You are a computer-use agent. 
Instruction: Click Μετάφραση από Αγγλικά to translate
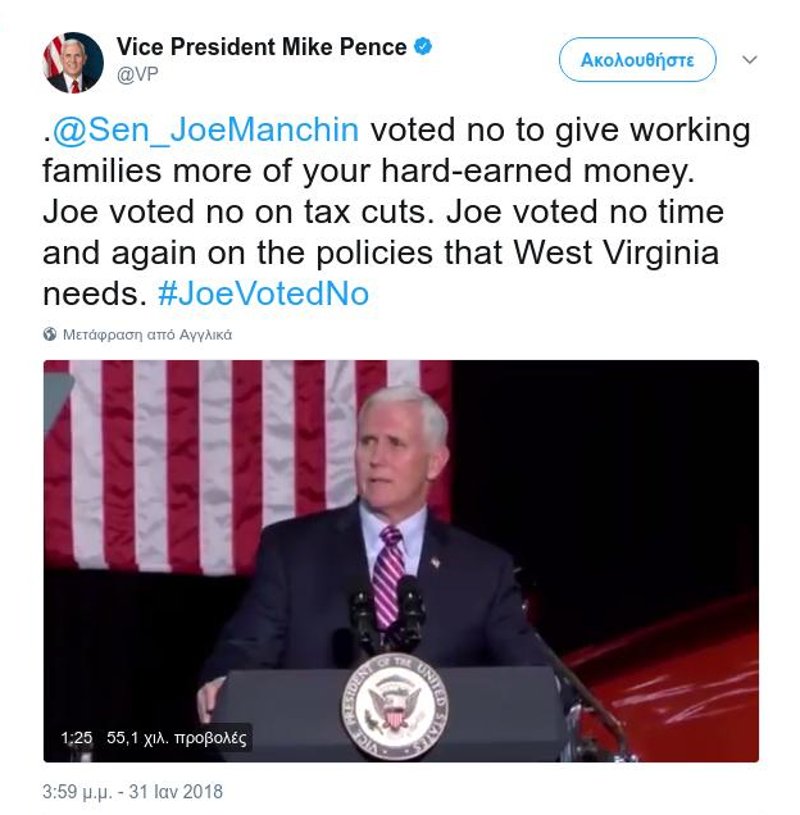[x=147, y=334]
